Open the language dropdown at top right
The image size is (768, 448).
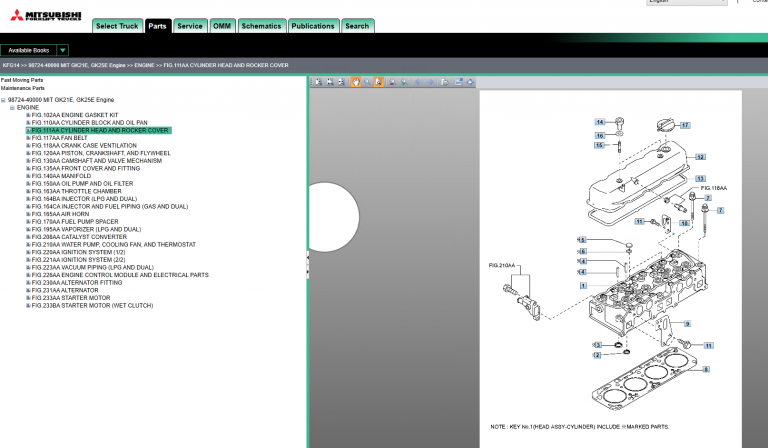tap(720, 3)
